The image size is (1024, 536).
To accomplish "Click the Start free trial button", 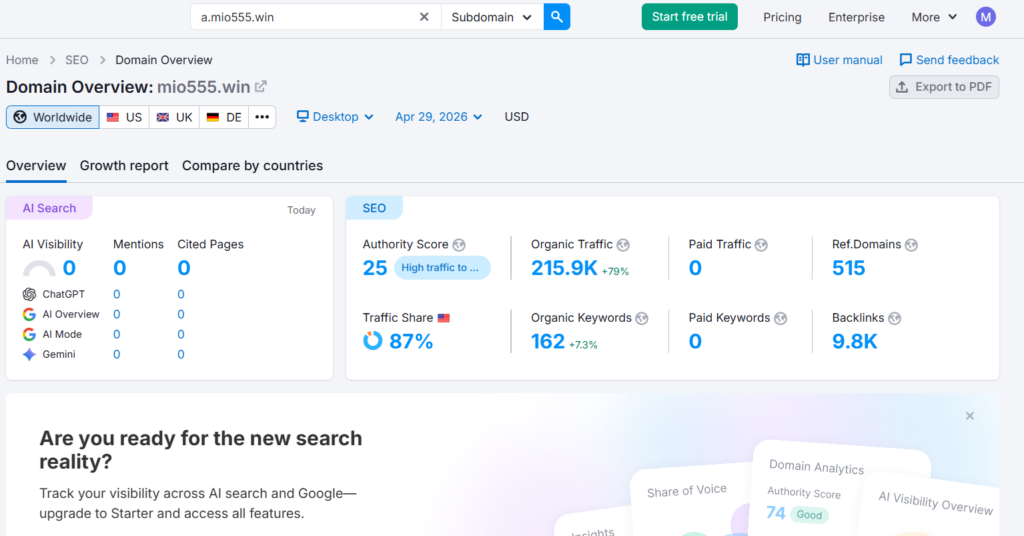I will coord(689,17).
